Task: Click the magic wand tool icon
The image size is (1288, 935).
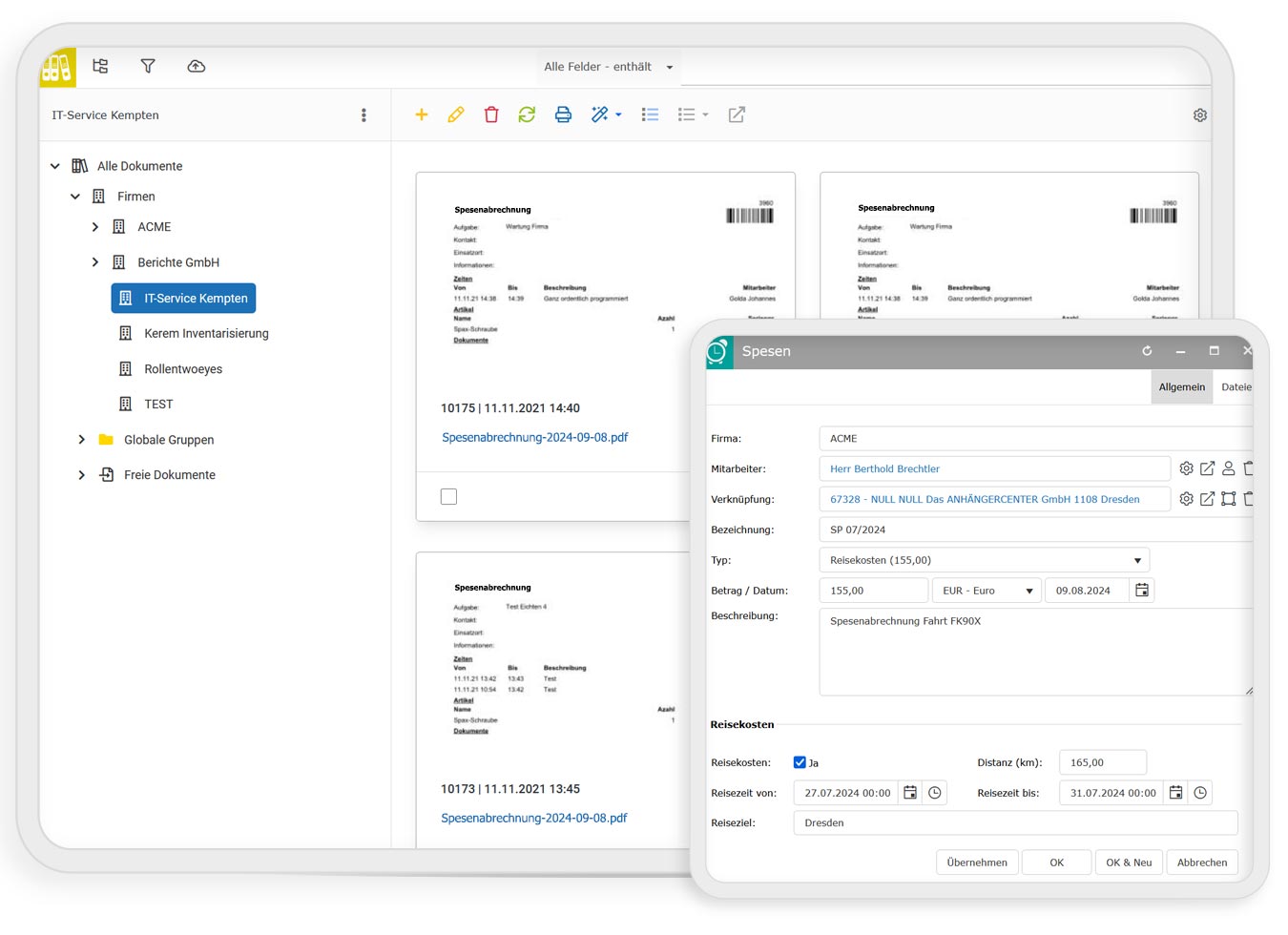Action: (x=600, y=114)
